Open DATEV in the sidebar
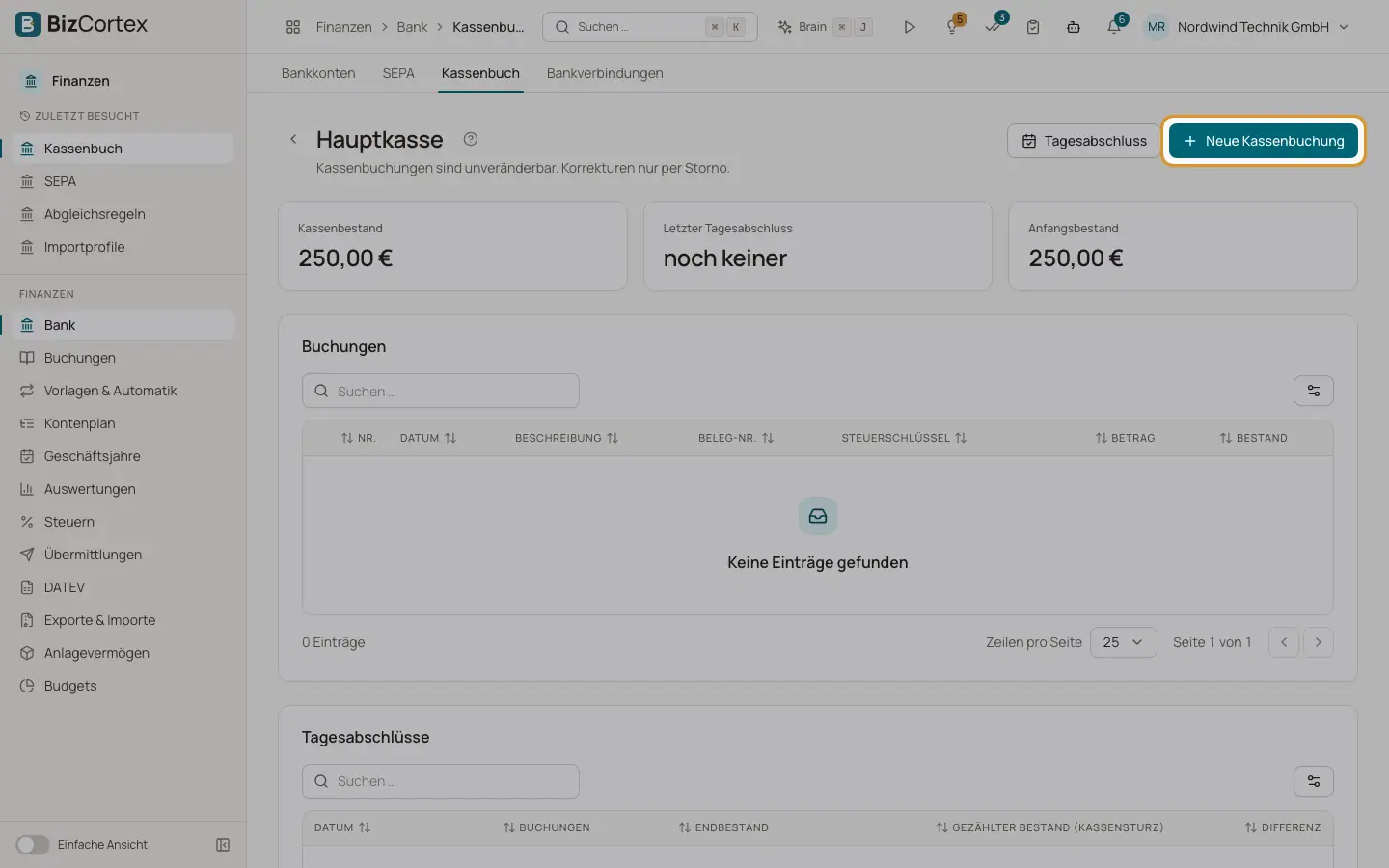Viewport: 1389px width, 868px height. click(x=123, y=587)
